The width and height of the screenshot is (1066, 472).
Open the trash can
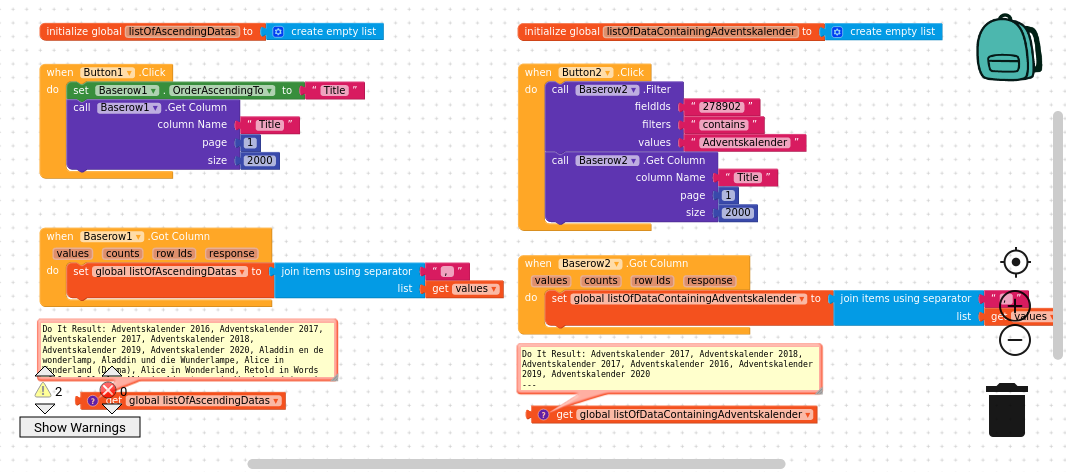click(1007, 410)
